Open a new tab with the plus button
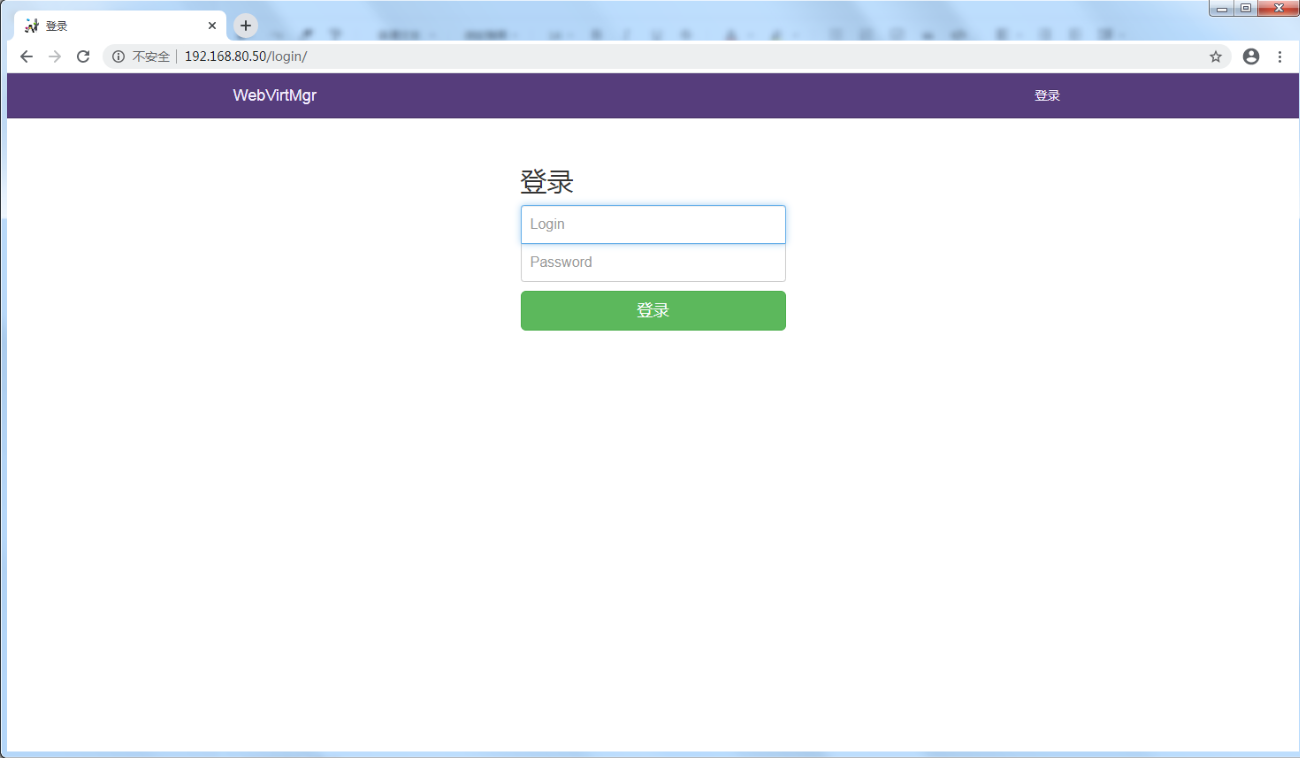 245,26
